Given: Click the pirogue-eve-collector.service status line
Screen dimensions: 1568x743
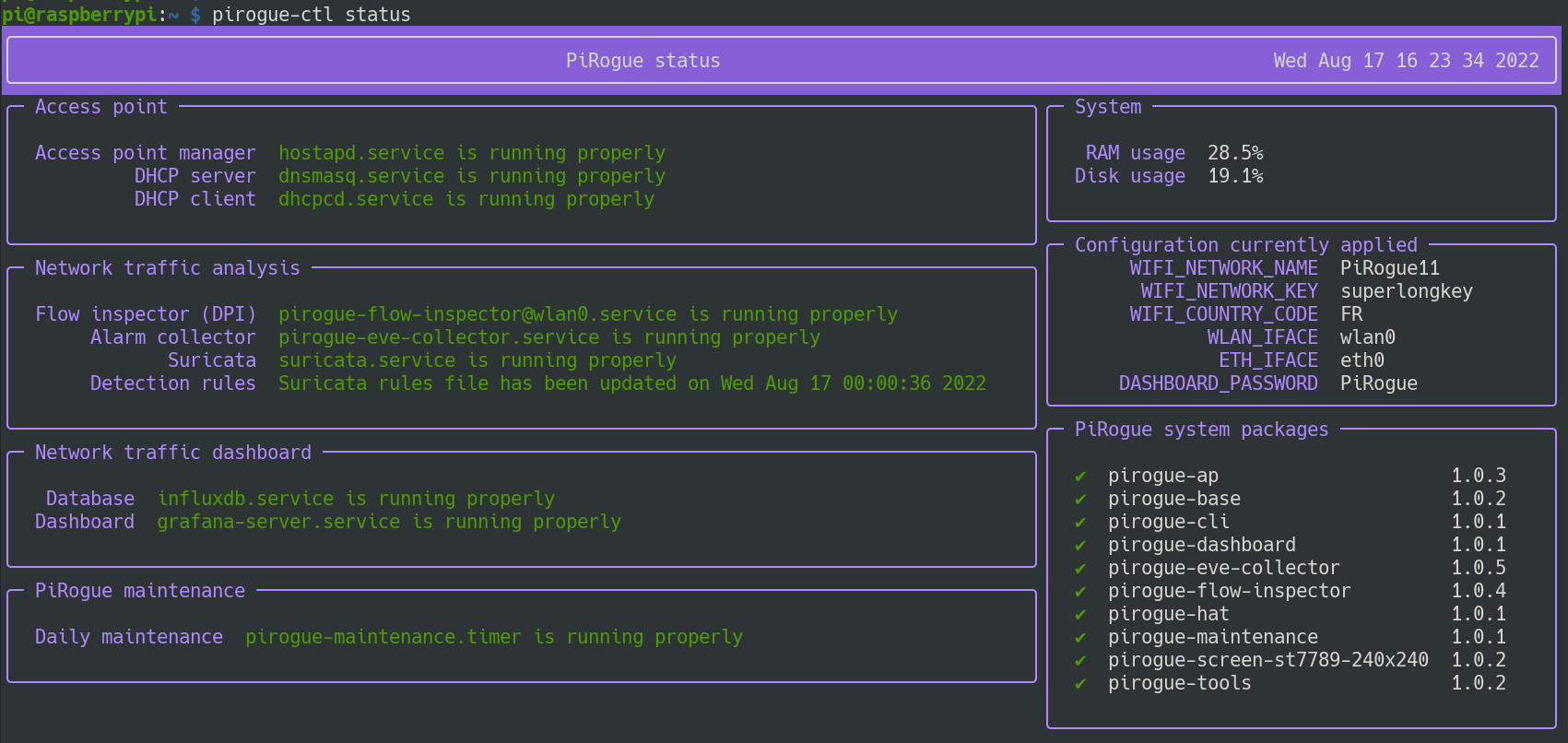Looking at the screenshot, I should click(549, 337).
